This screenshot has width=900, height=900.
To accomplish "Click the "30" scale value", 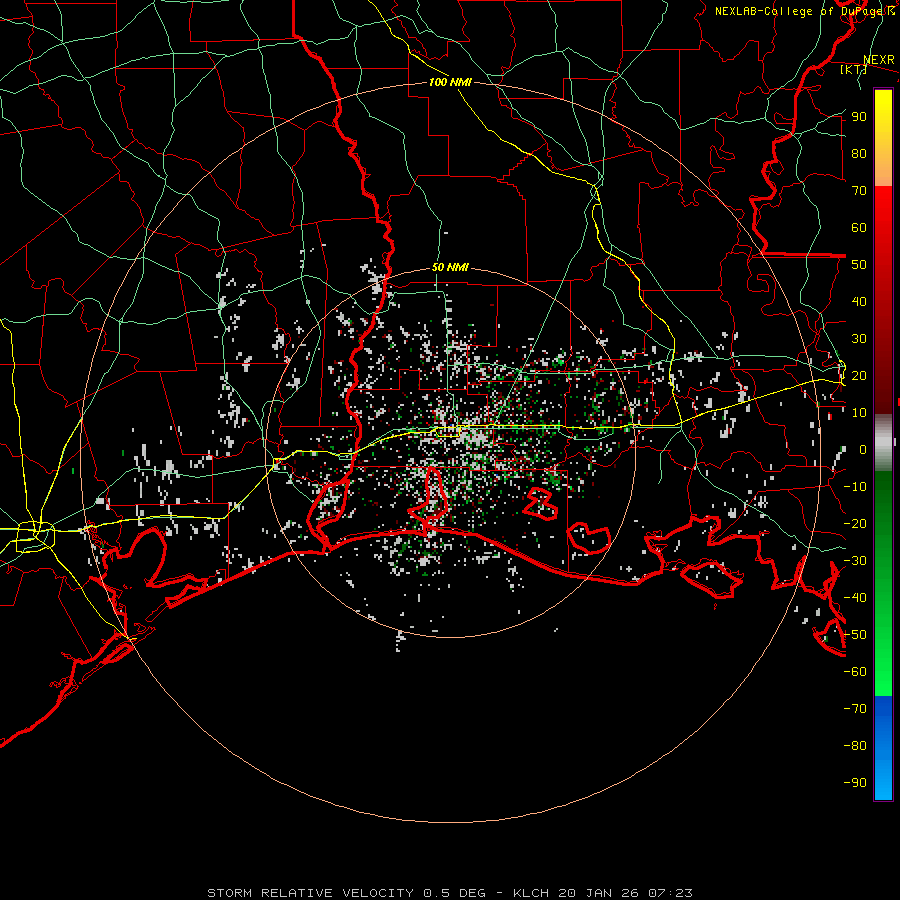I will coord(859,339).
